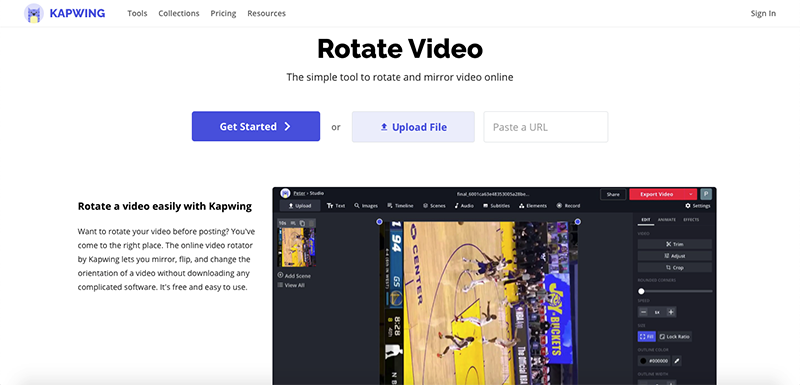Open the Elements tool

click(x=533, y=206)
